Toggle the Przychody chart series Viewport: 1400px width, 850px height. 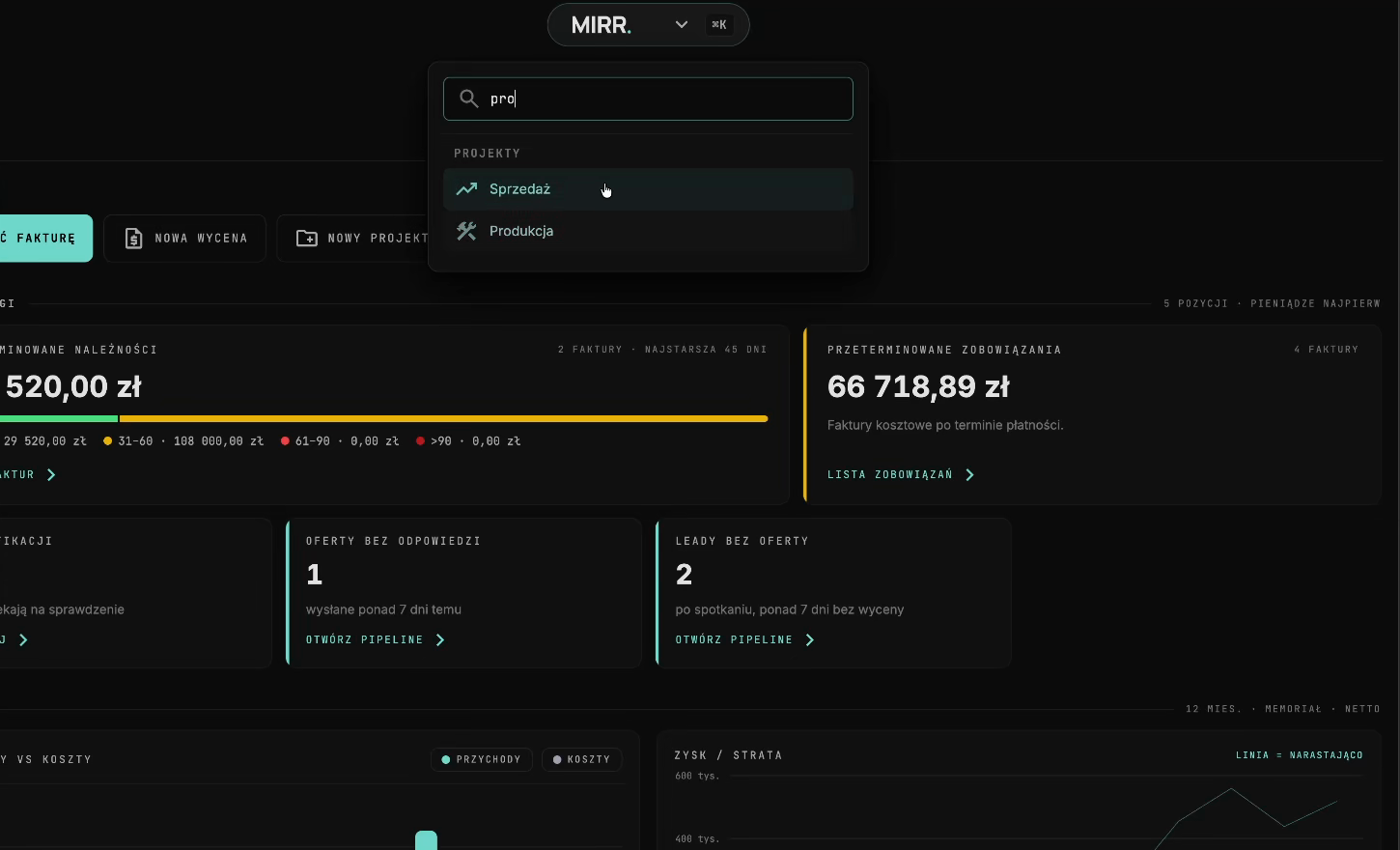click(x=481, y=760)
